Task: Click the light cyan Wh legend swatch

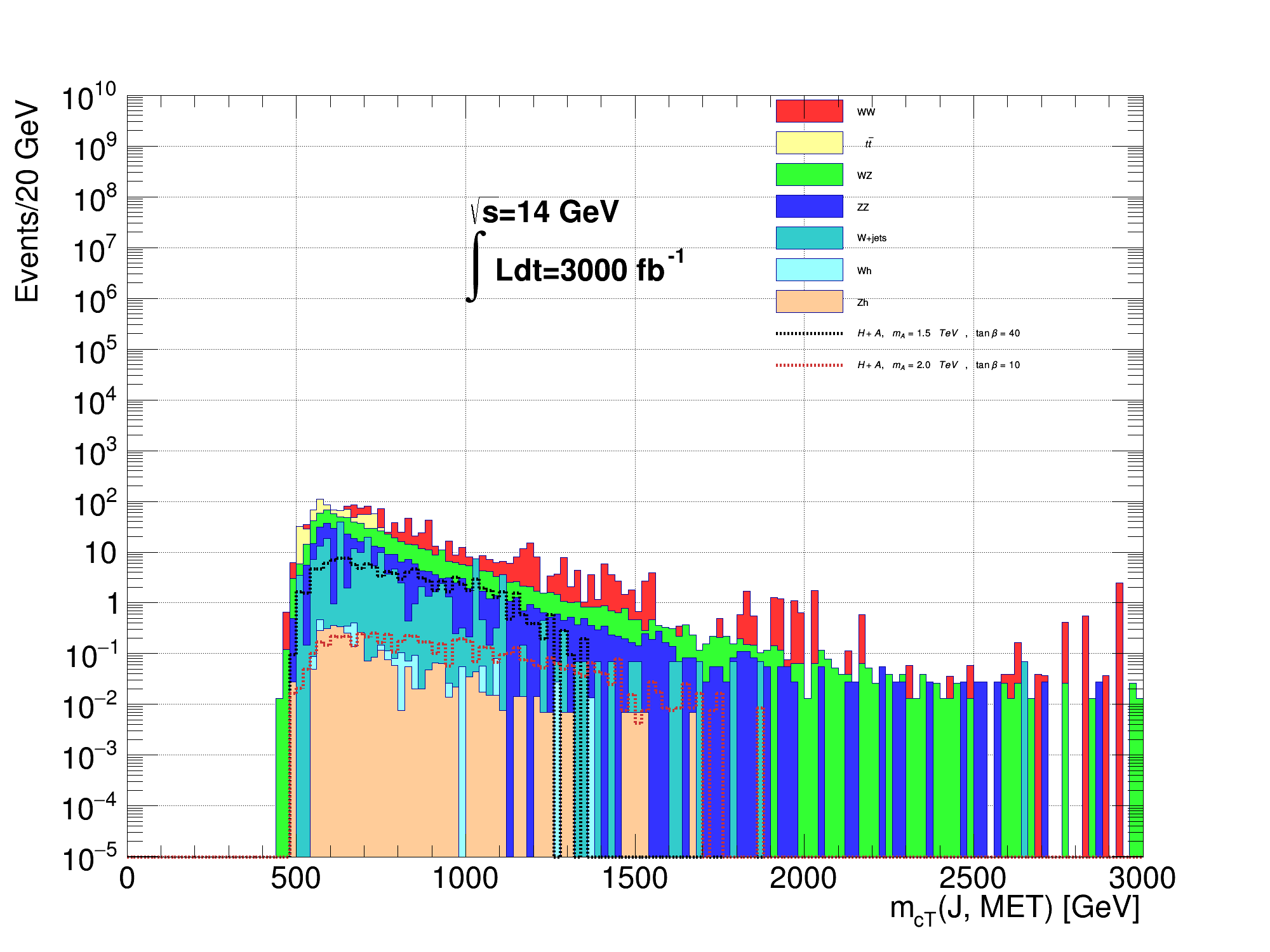Action: click(809, 270)
